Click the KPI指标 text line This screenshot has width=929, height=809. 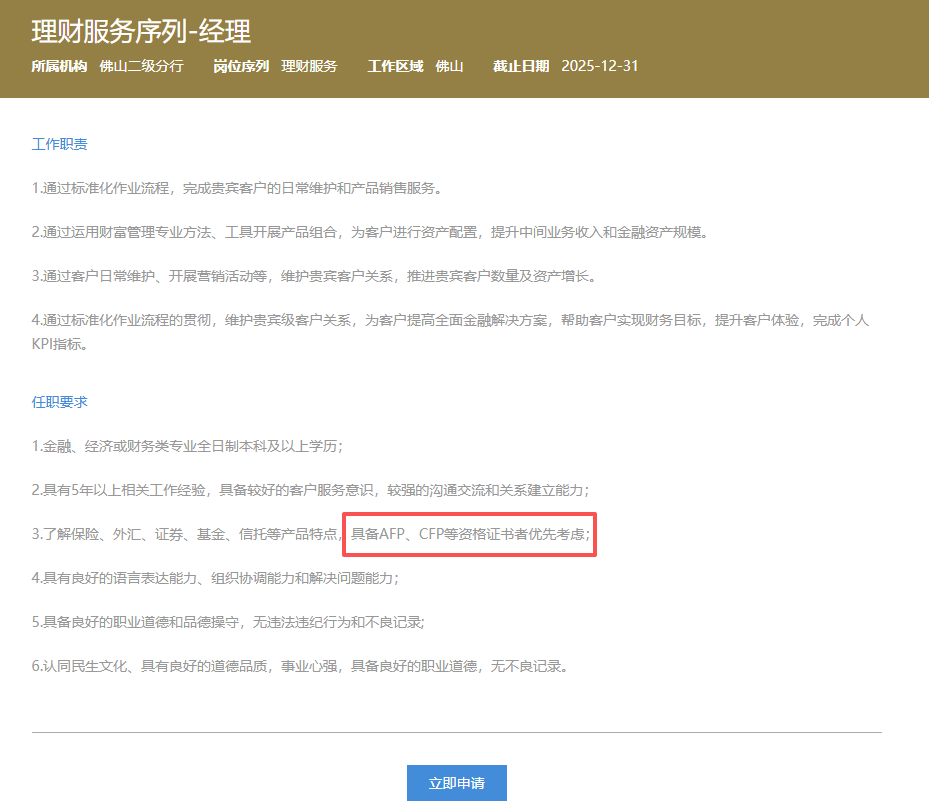tap(60, 344)
